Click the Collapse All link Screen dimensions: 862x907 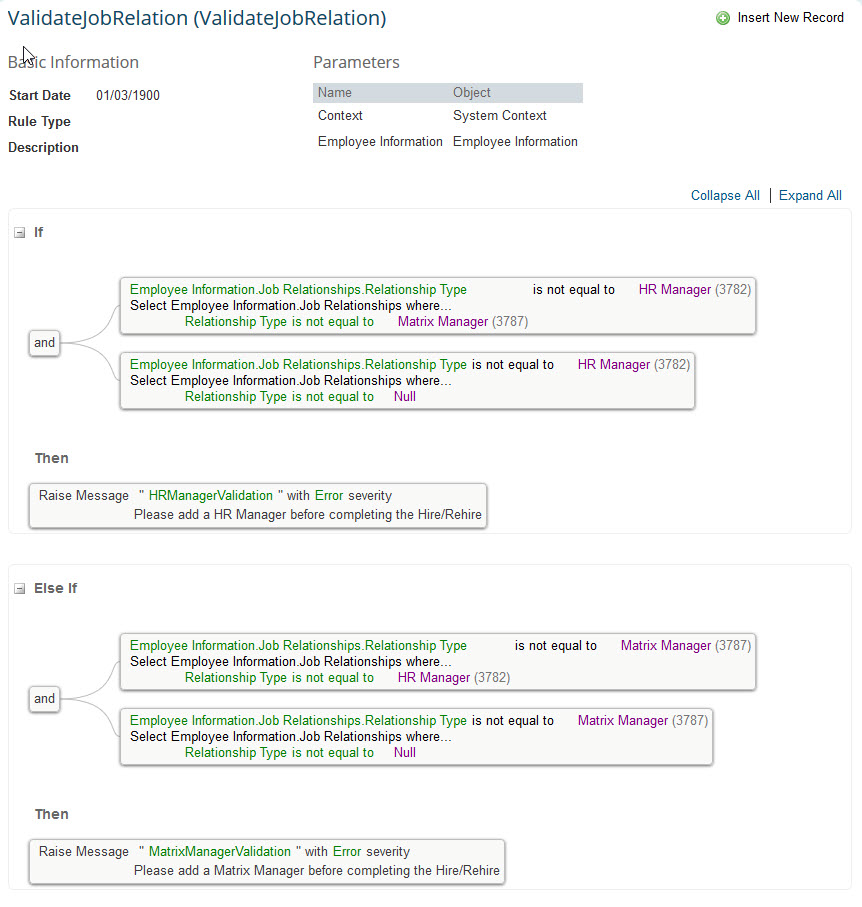click(725, 196)
